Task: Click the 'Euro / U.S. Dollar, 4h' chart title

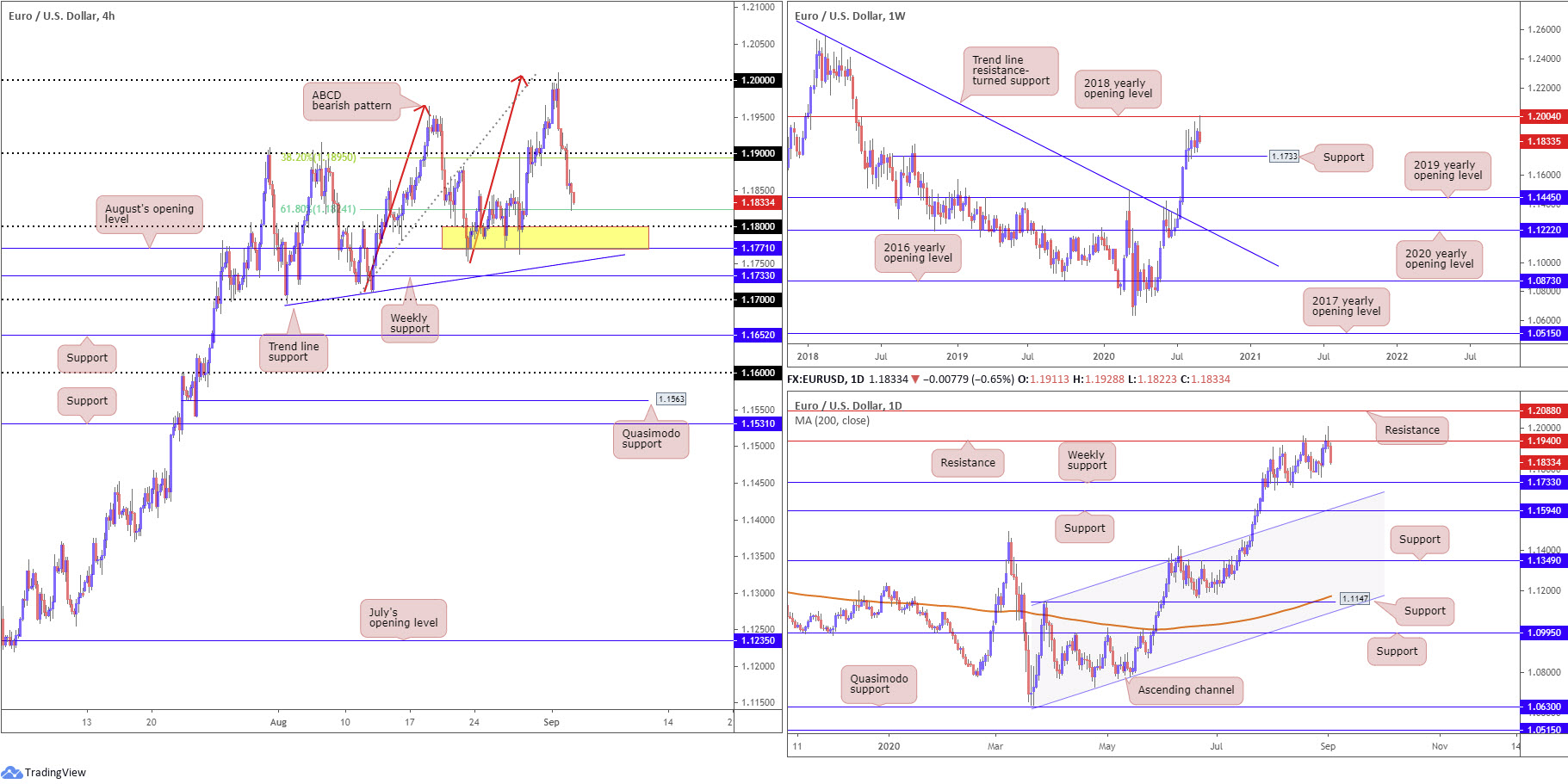Action: tap(61, 15)
